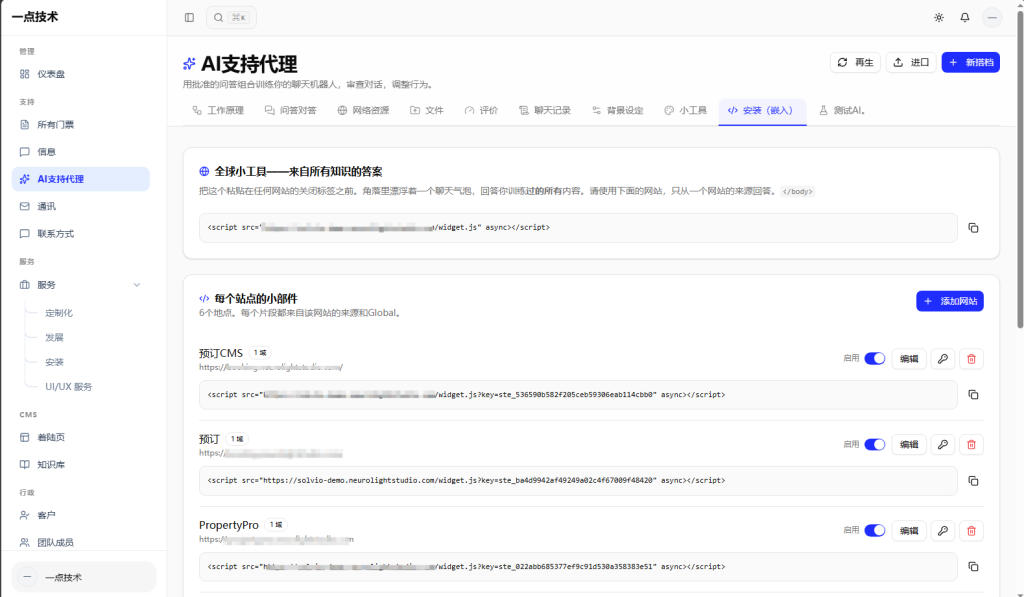Viewport: 1024px width, 597px height.
Task: Open 所有门票 in sidebar
Action: pos(80,124)
